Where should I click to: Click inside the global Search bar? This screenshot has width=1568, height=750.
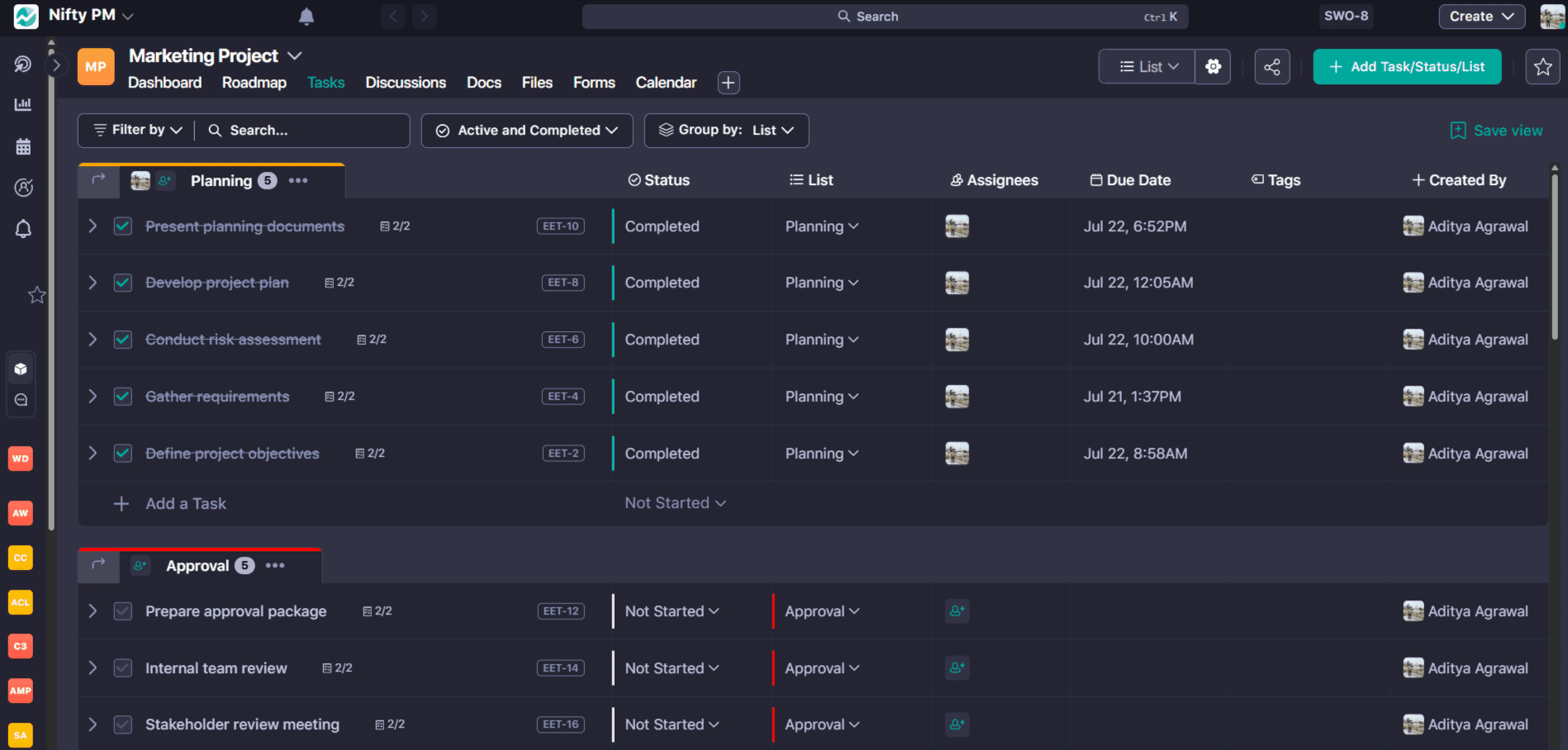coord(884,16)
